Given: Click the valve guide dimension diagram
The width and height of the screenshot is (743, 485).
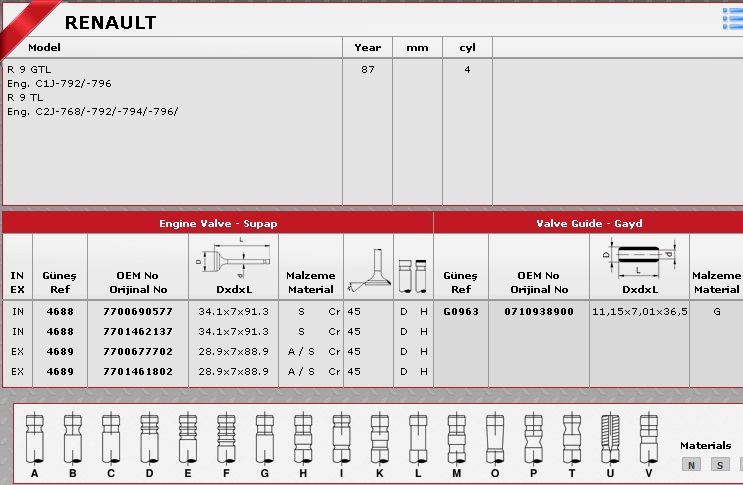Looking at the screenshot, I should (x=639, y=258).
